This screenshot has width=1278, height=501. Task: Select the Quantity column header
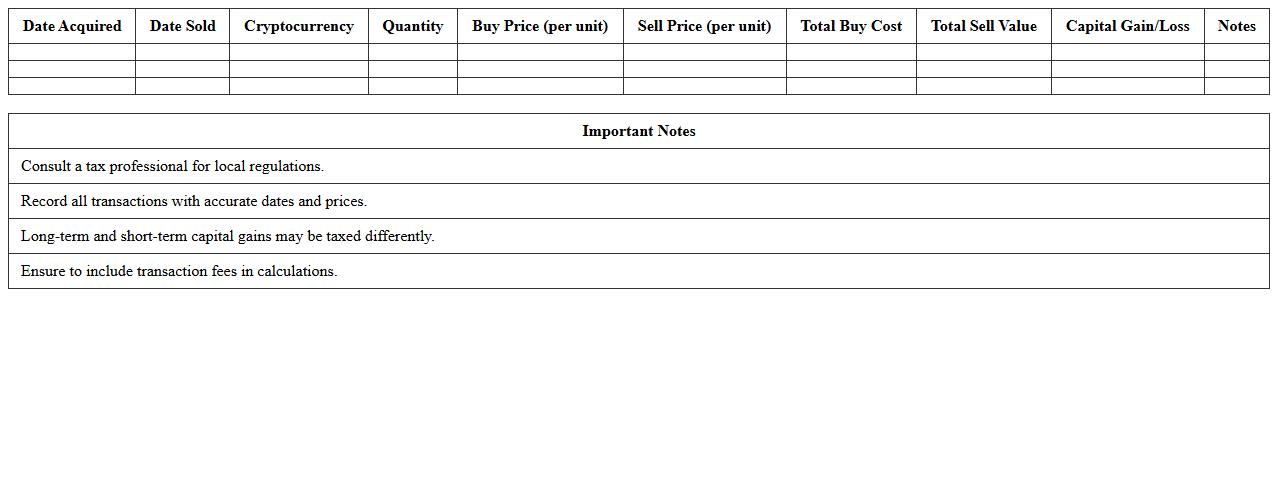click(412, 26)
